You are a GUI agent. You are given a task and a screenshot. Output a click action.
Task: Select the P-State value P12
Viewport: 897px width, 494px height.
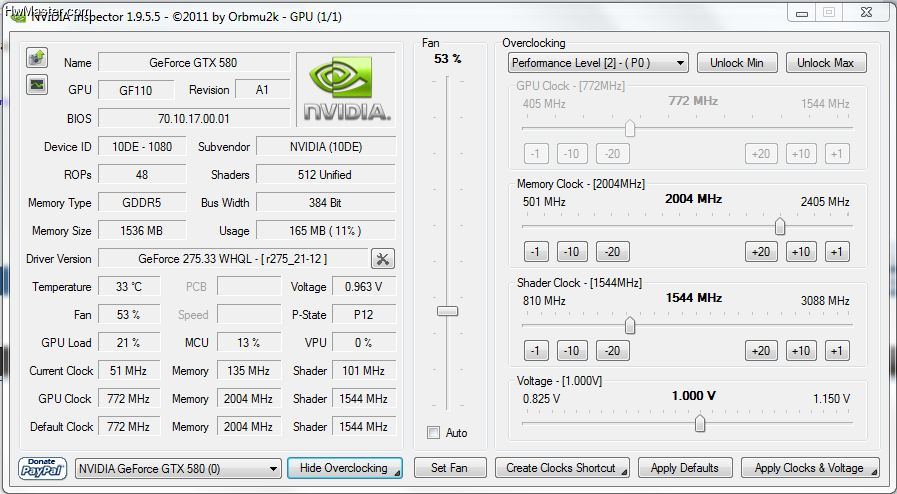[363, 314]
